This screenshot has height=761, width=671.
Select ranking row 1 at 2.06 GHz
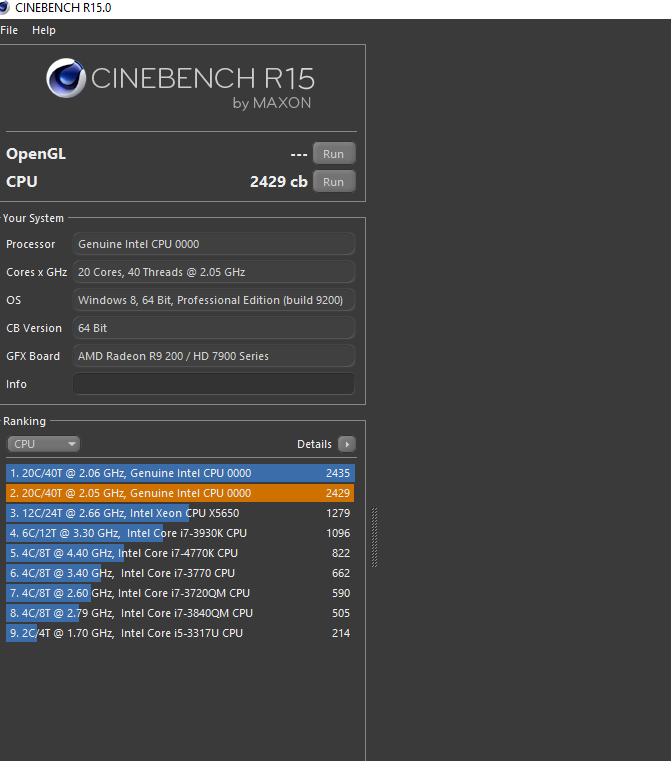click(x=180, y=473)
